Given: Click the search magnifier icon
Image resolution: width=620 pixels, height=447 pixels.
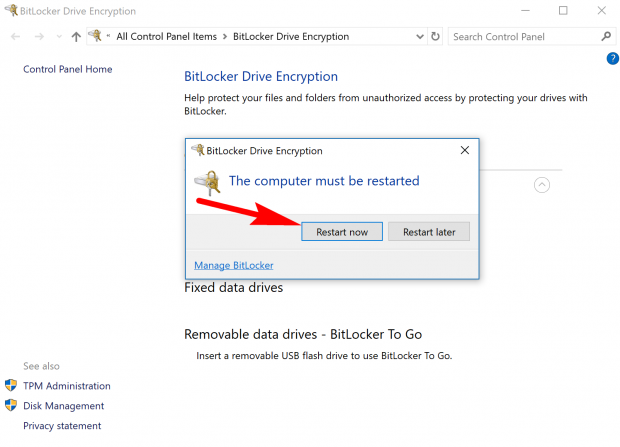Looking at the screenshot, I should 606,36.
